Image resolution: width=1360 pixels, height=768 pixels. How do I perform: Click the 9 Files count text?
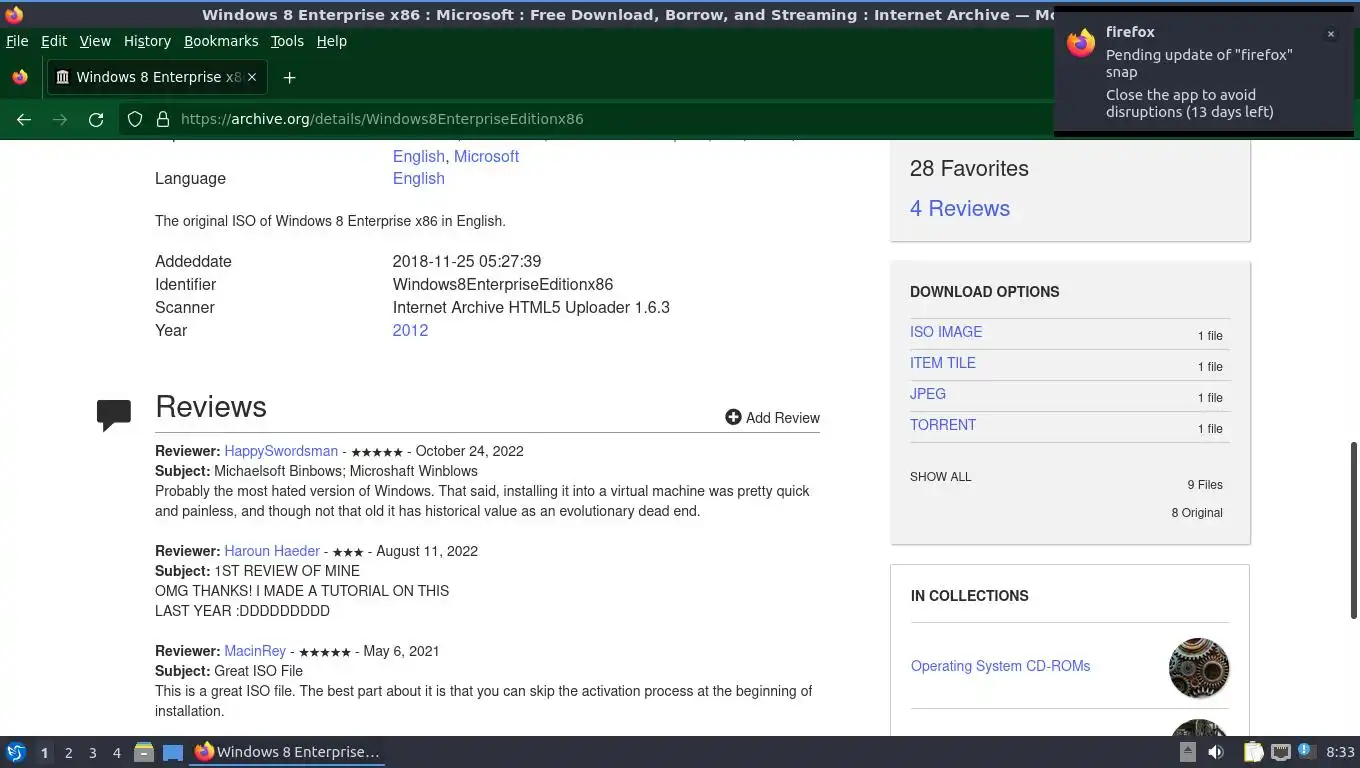tap(1205, 485)
